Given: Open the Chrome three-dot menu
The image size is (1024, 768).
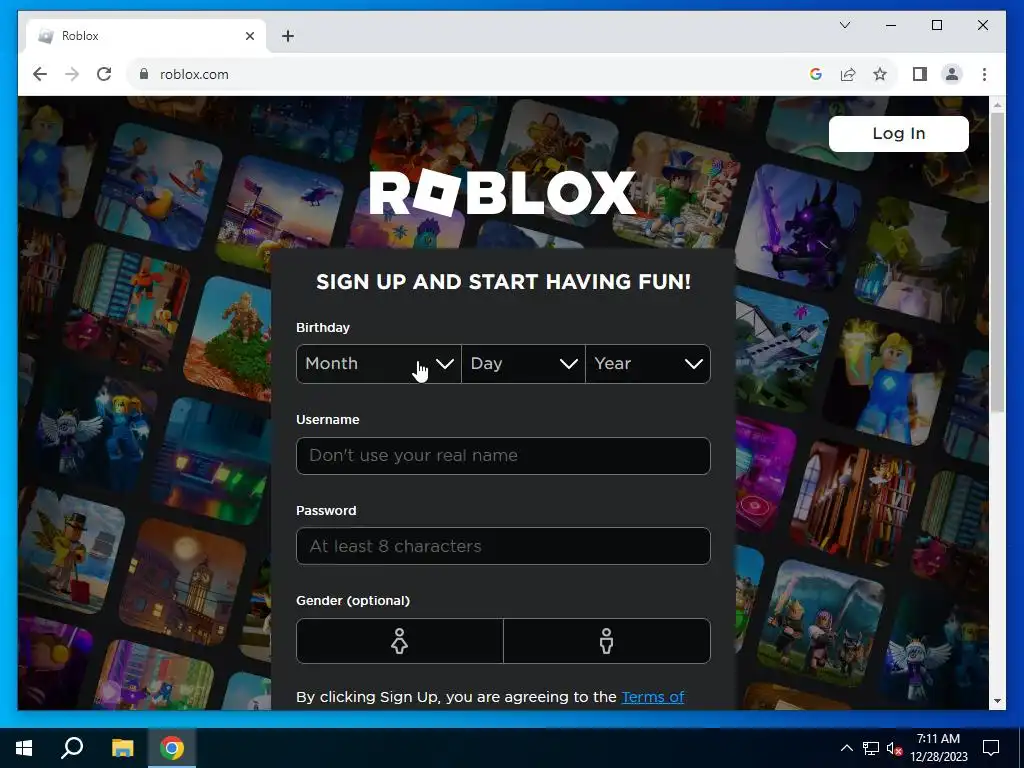Looking at the screenshot, I should point(984,74).
